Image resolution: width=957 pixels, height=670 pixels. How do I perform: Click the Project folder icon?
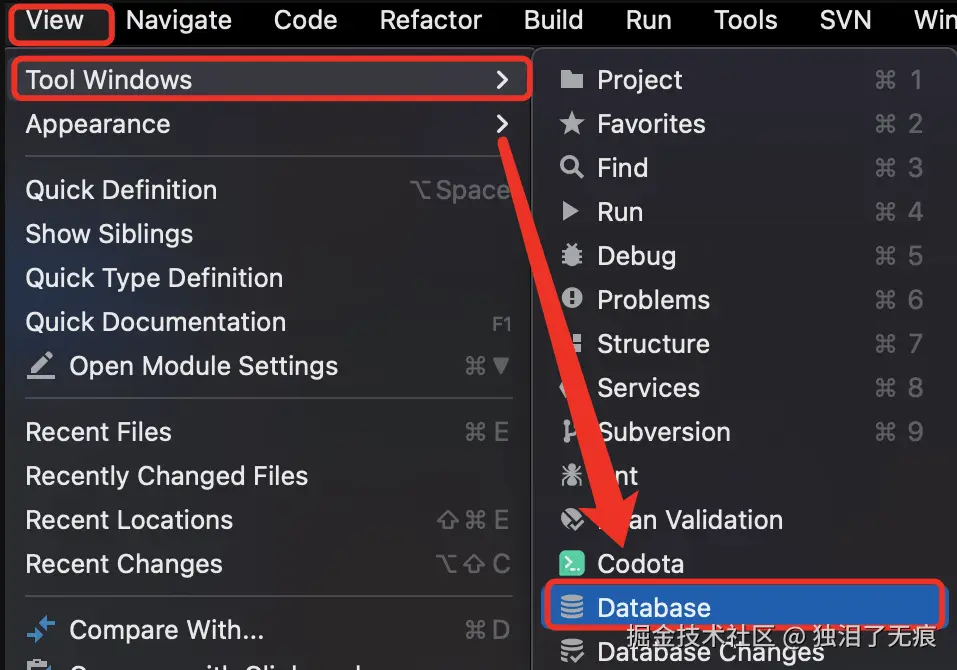pos(572,80)
